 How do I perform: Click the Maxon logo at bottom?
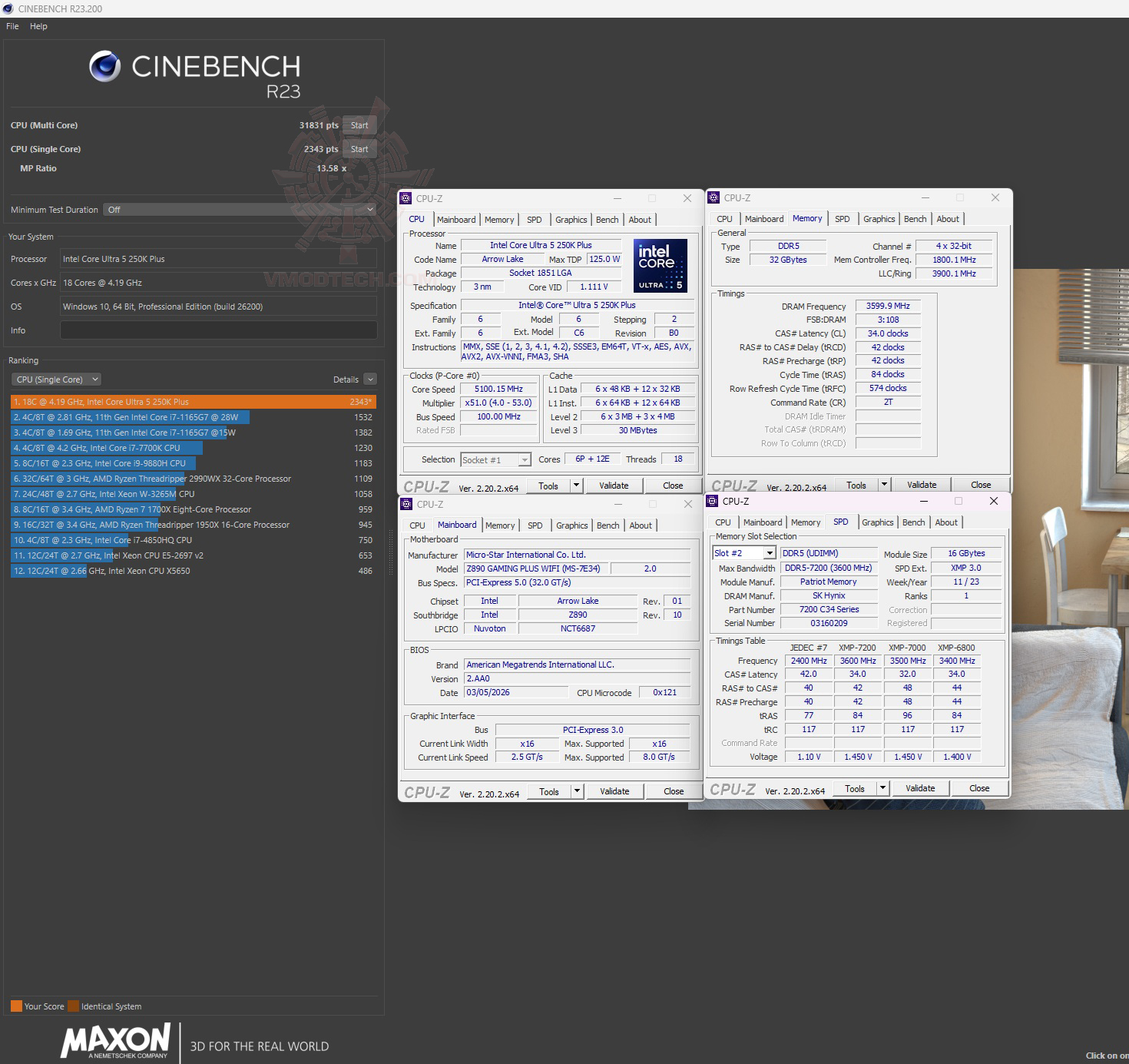115,1041
